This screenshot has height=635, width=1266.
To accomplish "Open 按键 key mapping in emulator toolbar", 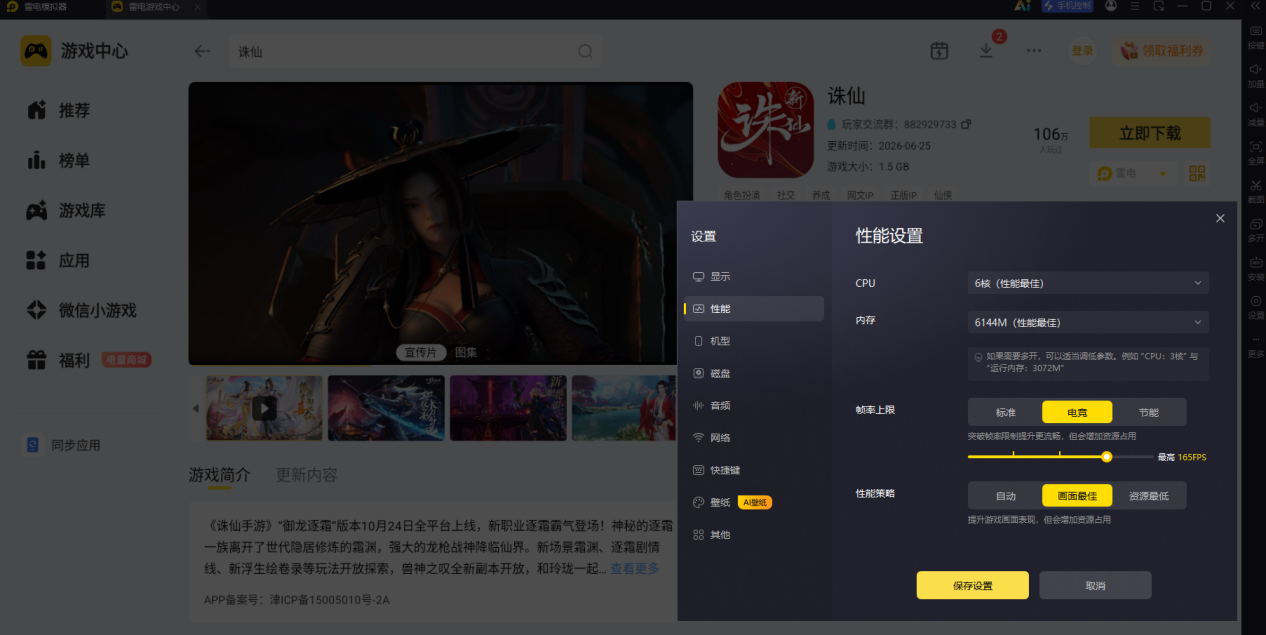I will [1256, 38].
